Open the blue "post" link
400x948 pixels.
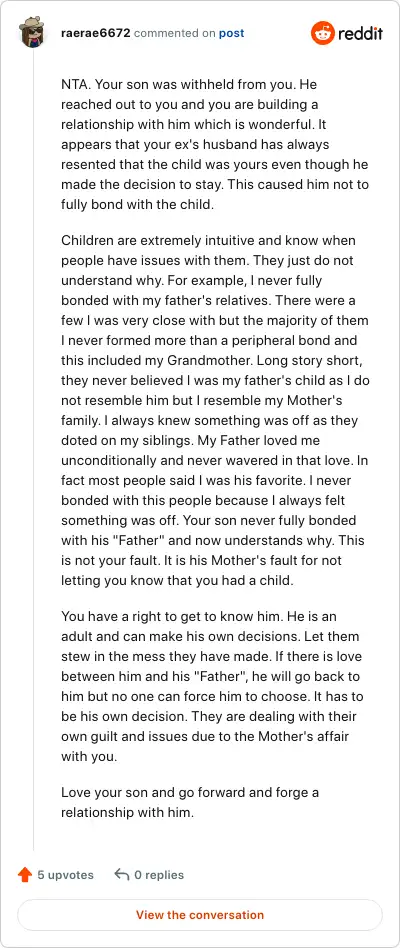pos(231,33)
